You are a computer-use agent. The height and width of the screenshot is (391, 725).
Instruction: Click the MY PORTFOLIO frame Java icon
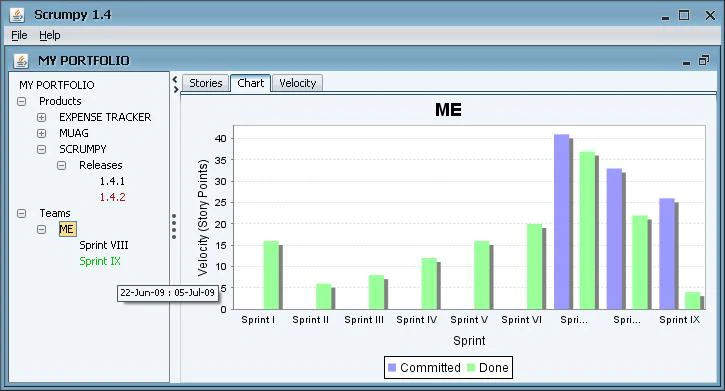click(x=21, y=61)
